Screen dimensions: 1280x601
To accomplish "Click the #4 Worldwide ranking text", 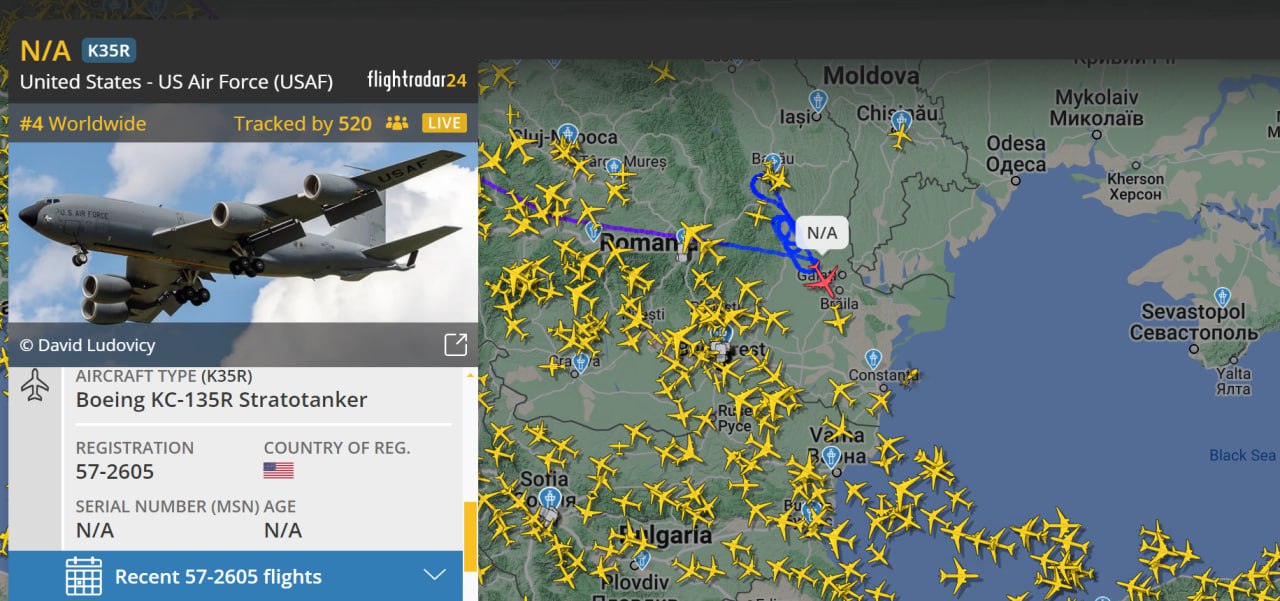I will click(83, 124).
